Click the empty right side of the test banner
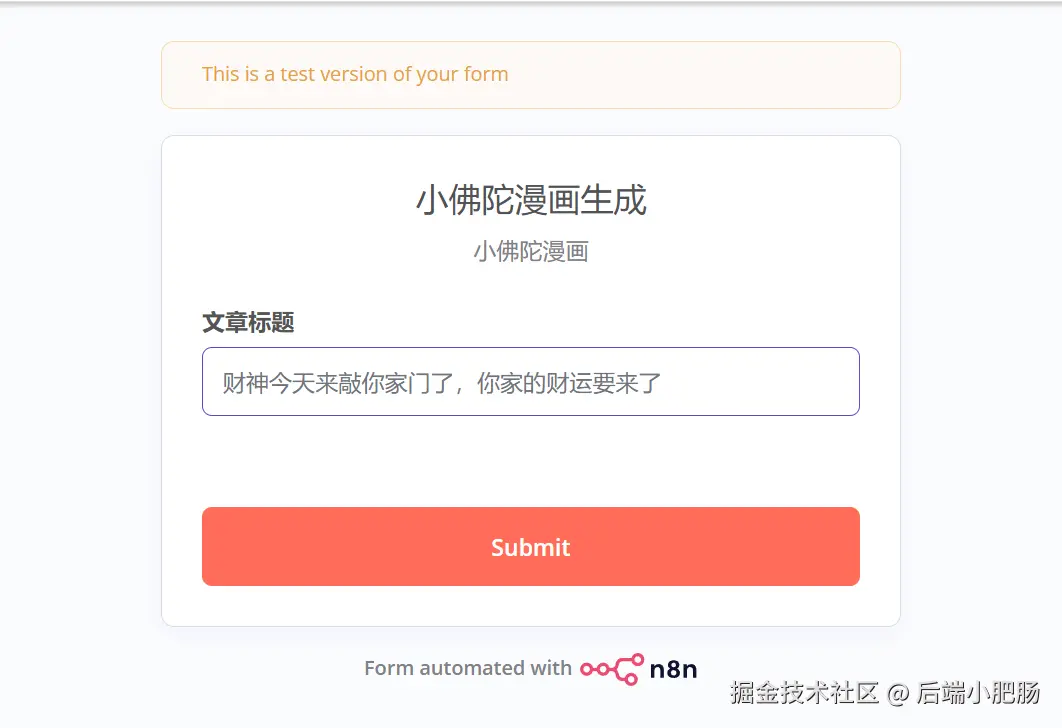This screenshot has width=1062, height=728. click(750, 74)
